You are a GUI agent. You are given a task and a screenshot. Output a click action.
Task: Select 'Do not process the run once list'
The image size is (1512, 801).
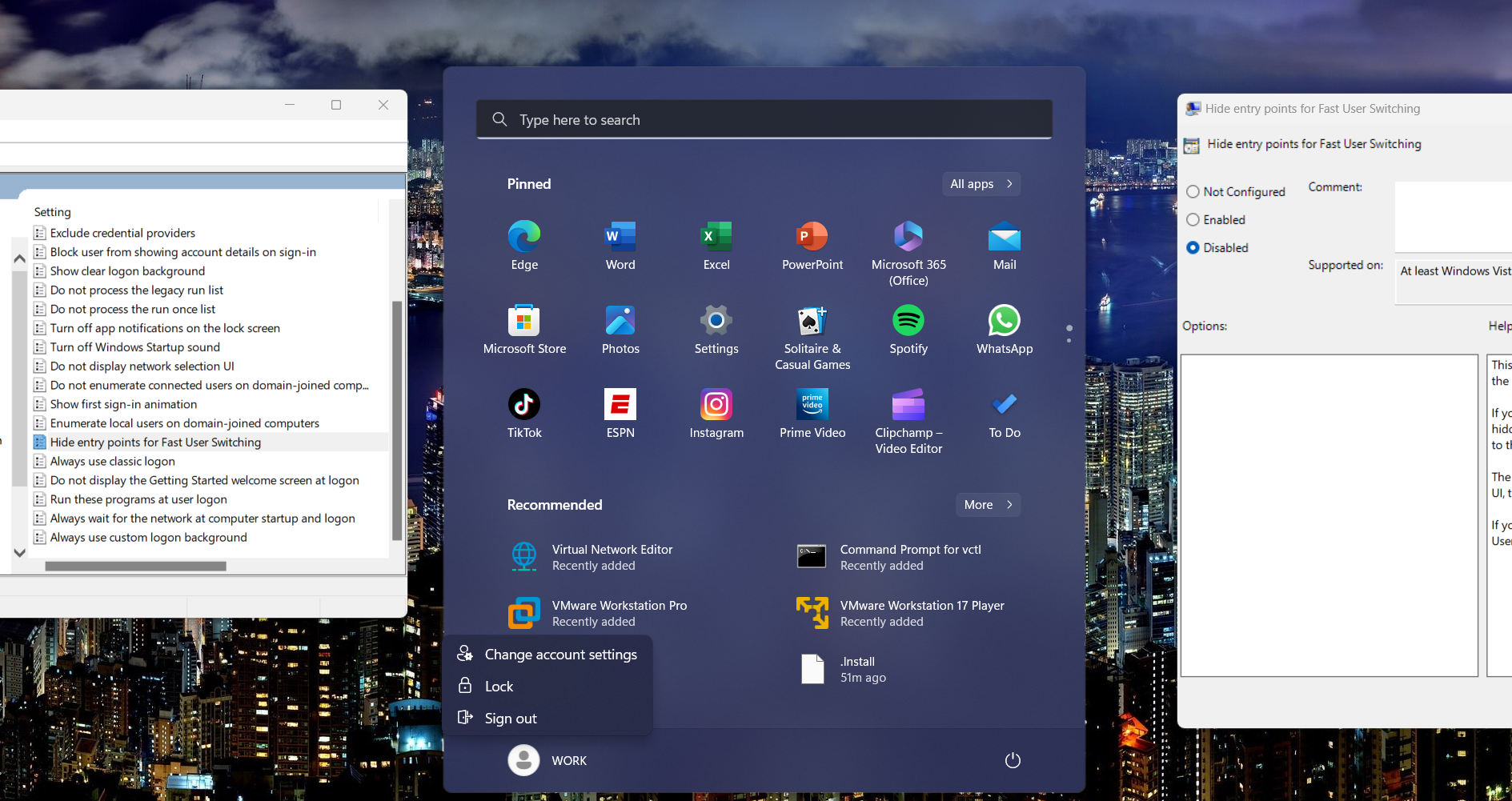tap(133, 310)
